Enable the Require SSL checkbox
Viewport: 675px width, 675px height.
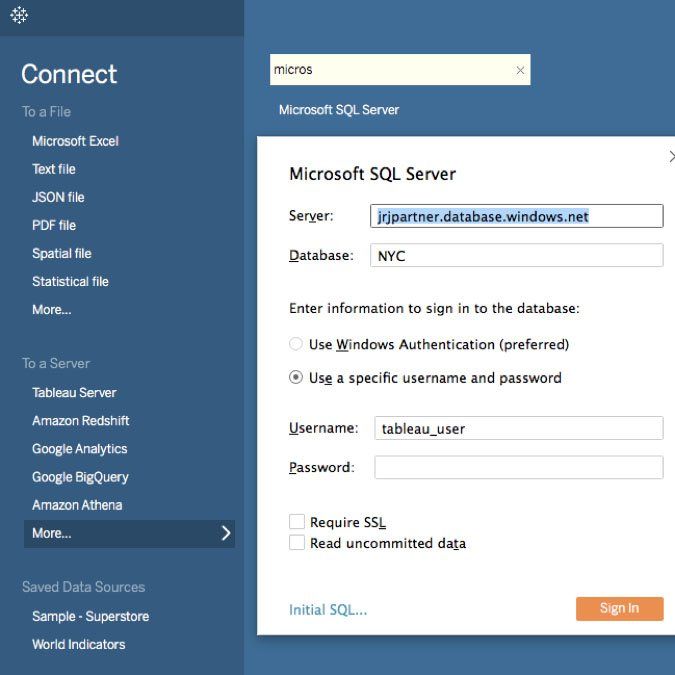[297, 522]
